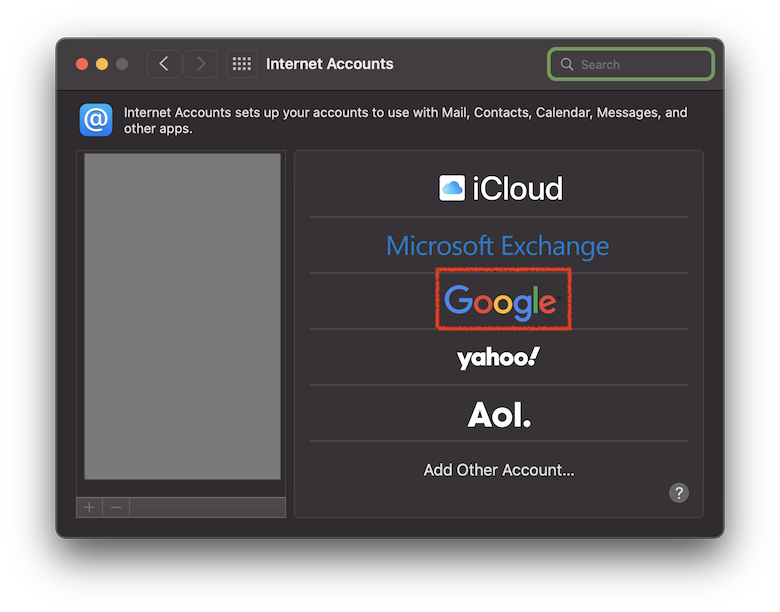780x612 pixels.
Task: Choose Microsoft Exchange account type
Action: pos(497,246)
